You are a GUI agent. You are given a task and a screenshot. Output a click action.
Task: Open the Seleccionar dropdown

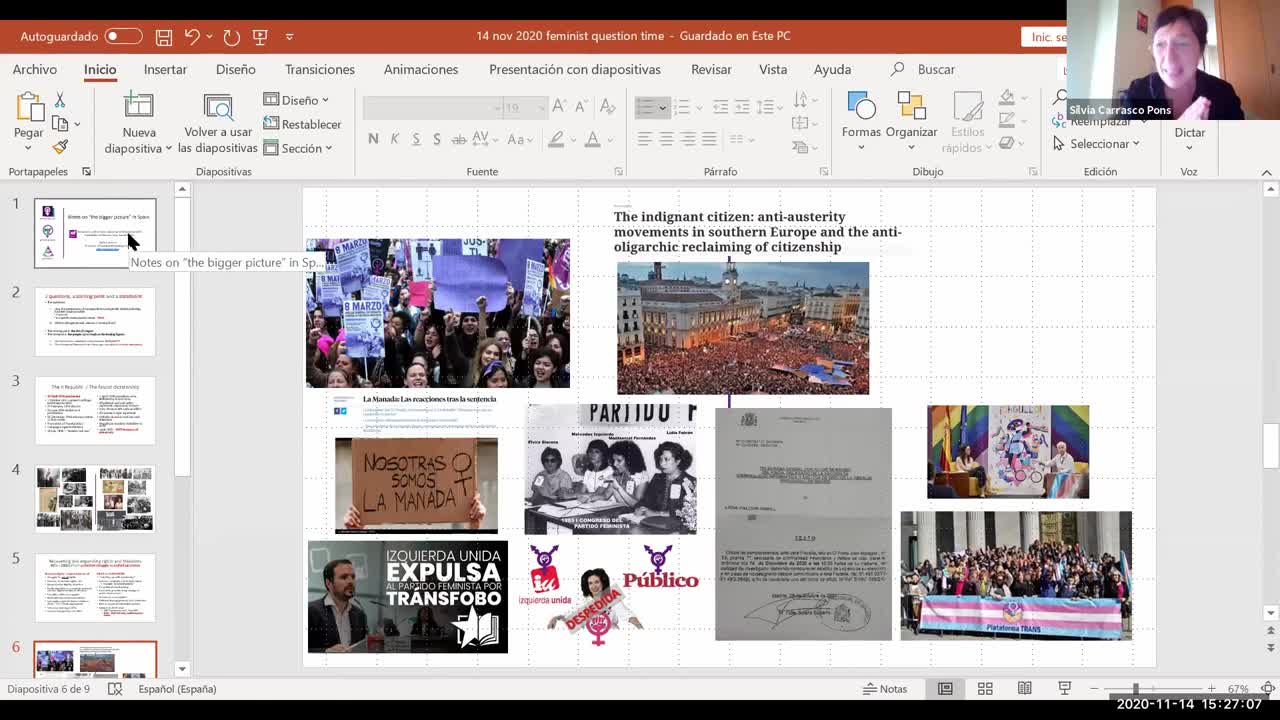click(x=1096, y=144)
